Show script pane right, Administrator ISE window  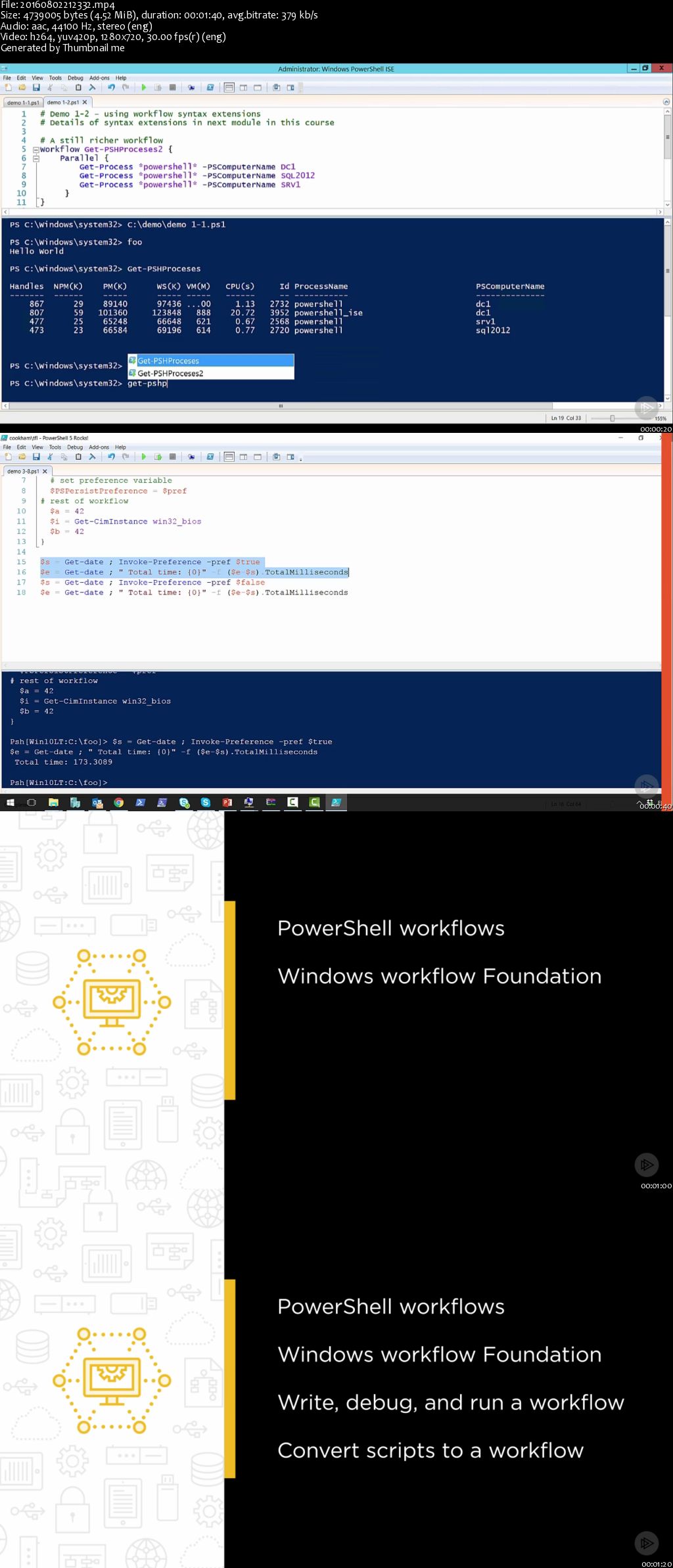tap(243, 87)
